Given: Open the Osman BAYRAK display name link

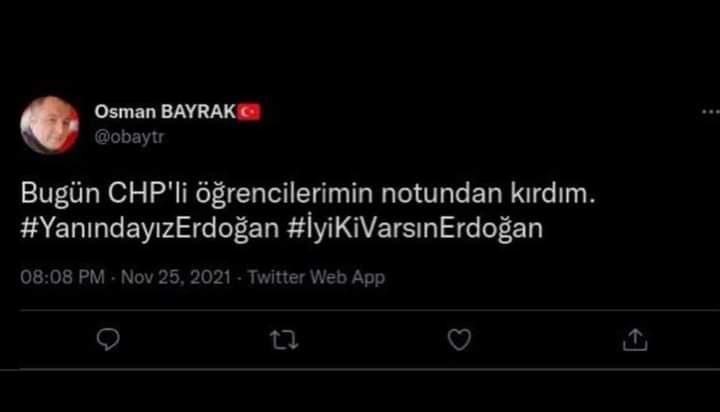Looking at the screenshot, I should pyautogui.click(x=165, y=112).
